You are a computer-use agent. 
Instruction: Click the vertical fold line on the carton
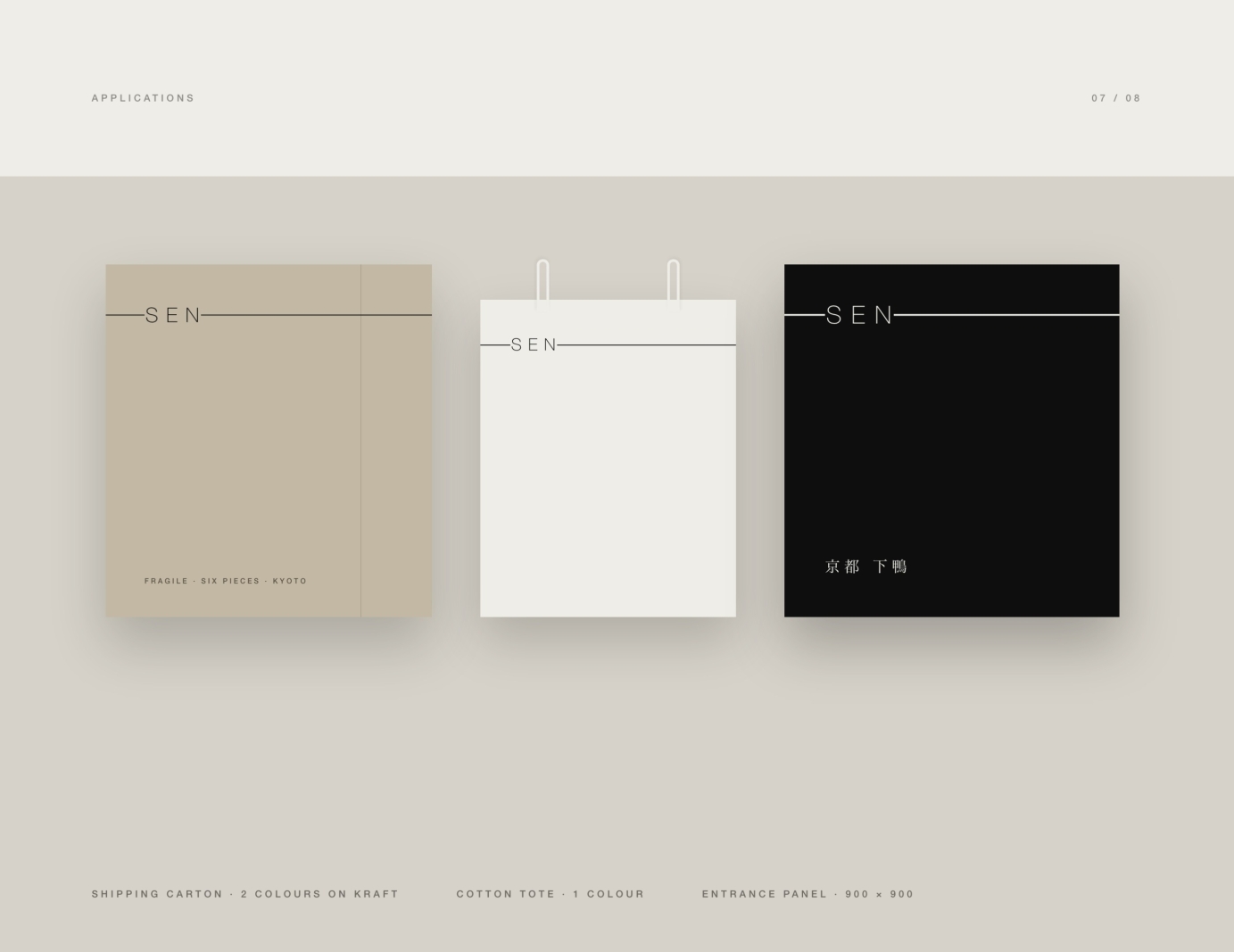coord(360,464)
